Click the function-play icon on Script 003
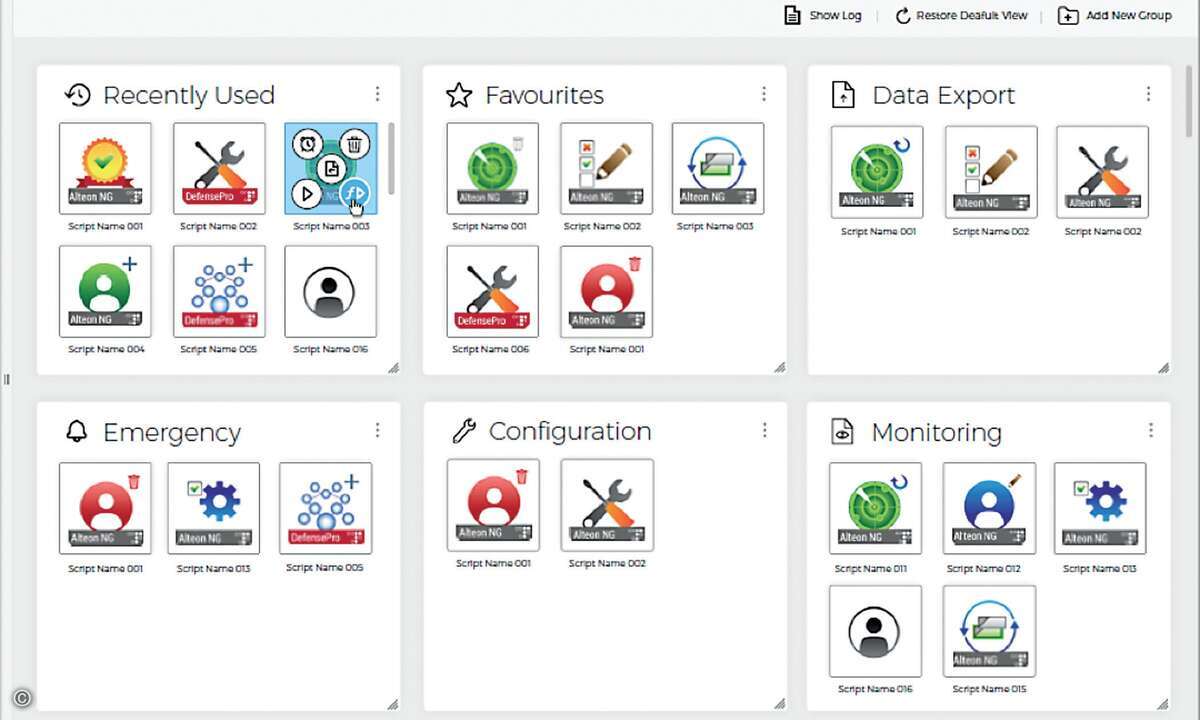This screenshot has height=720, width=1200. (x=355, y=192)
